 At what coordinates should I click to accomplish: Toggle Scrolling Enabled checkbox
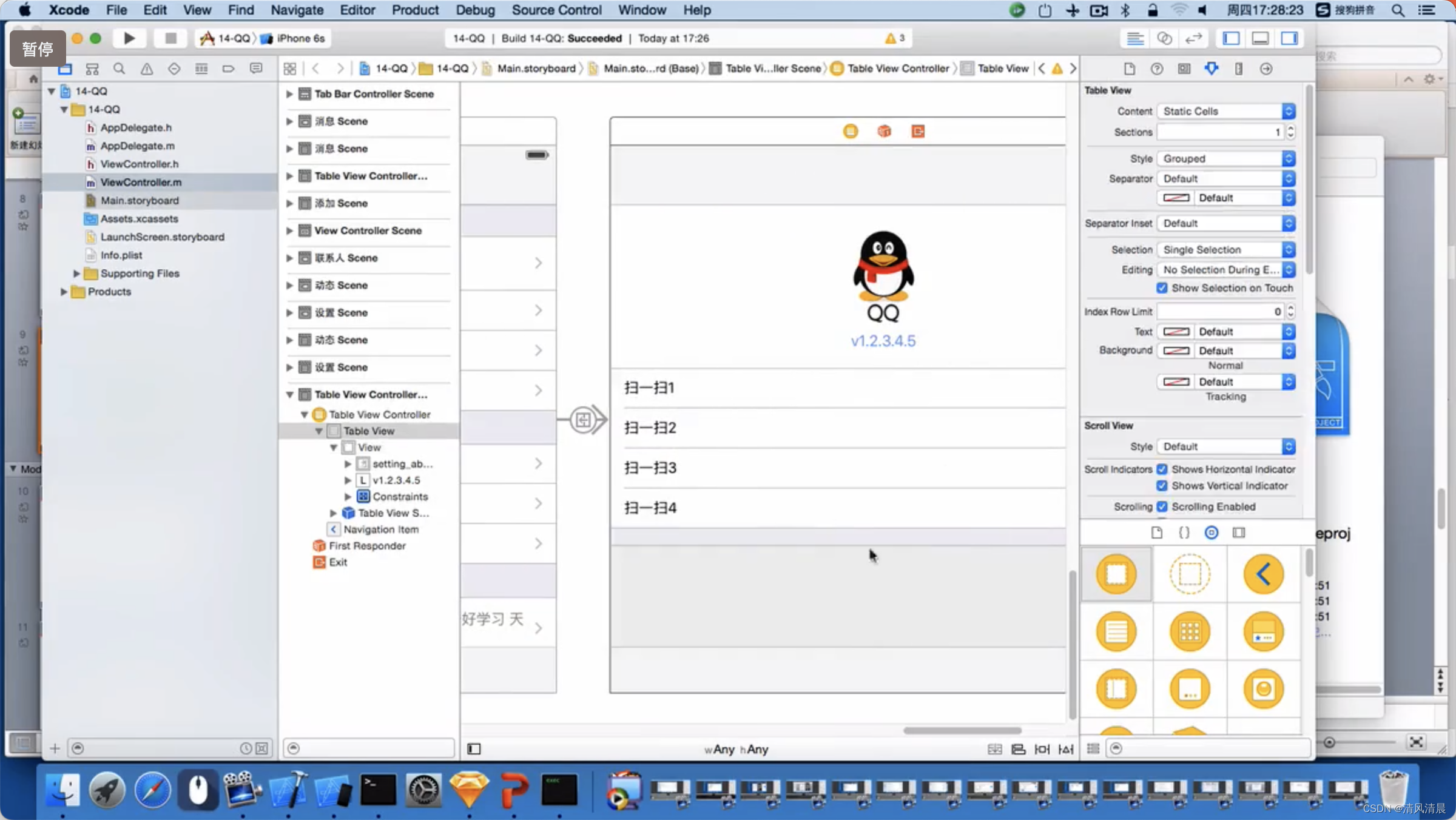tap(1162, 506)
